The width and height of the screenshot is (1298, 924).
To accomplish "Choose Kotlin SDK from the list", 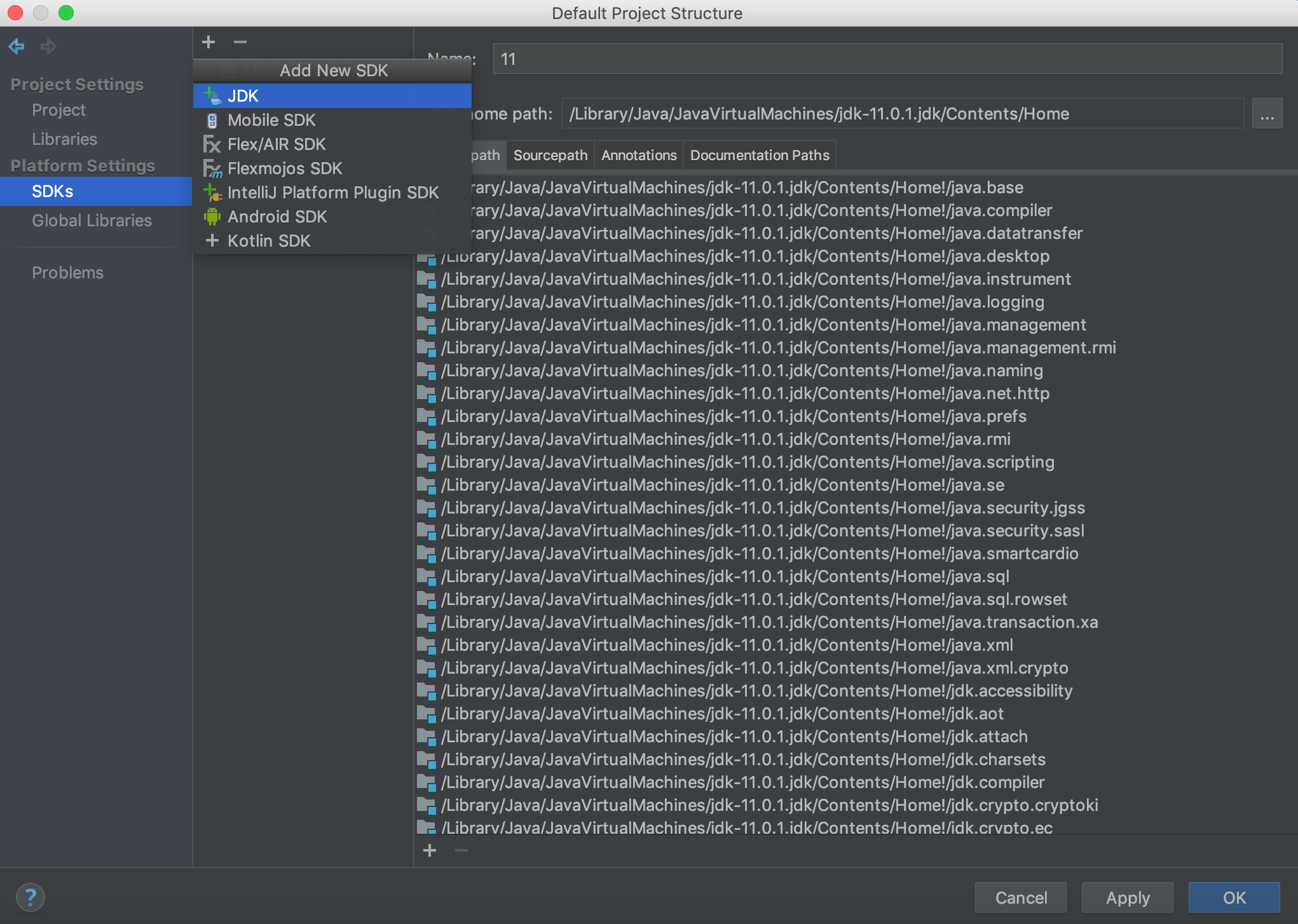I will point(332,241).
